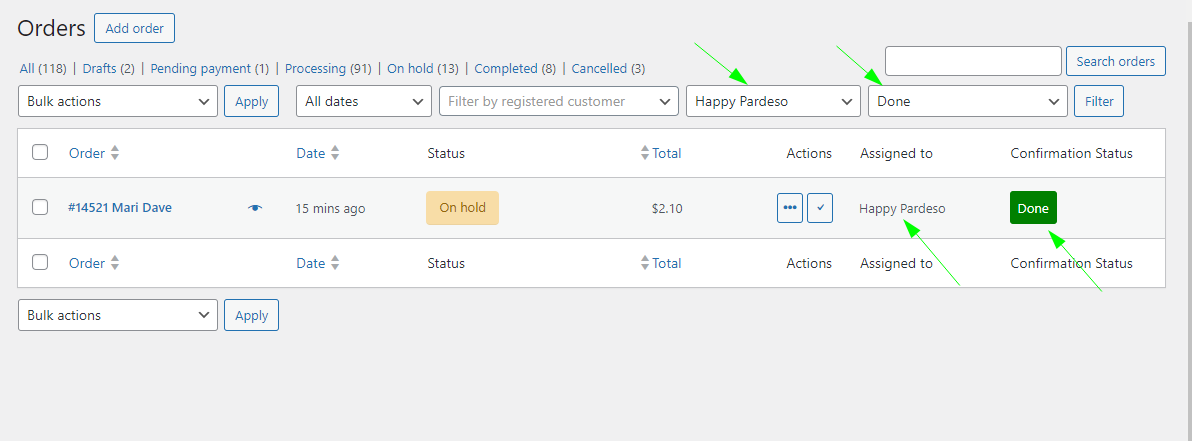Tick the checkbox for order #14521
The height and width of the screenshot is (441, 1192).
click(x=40, y=208)
